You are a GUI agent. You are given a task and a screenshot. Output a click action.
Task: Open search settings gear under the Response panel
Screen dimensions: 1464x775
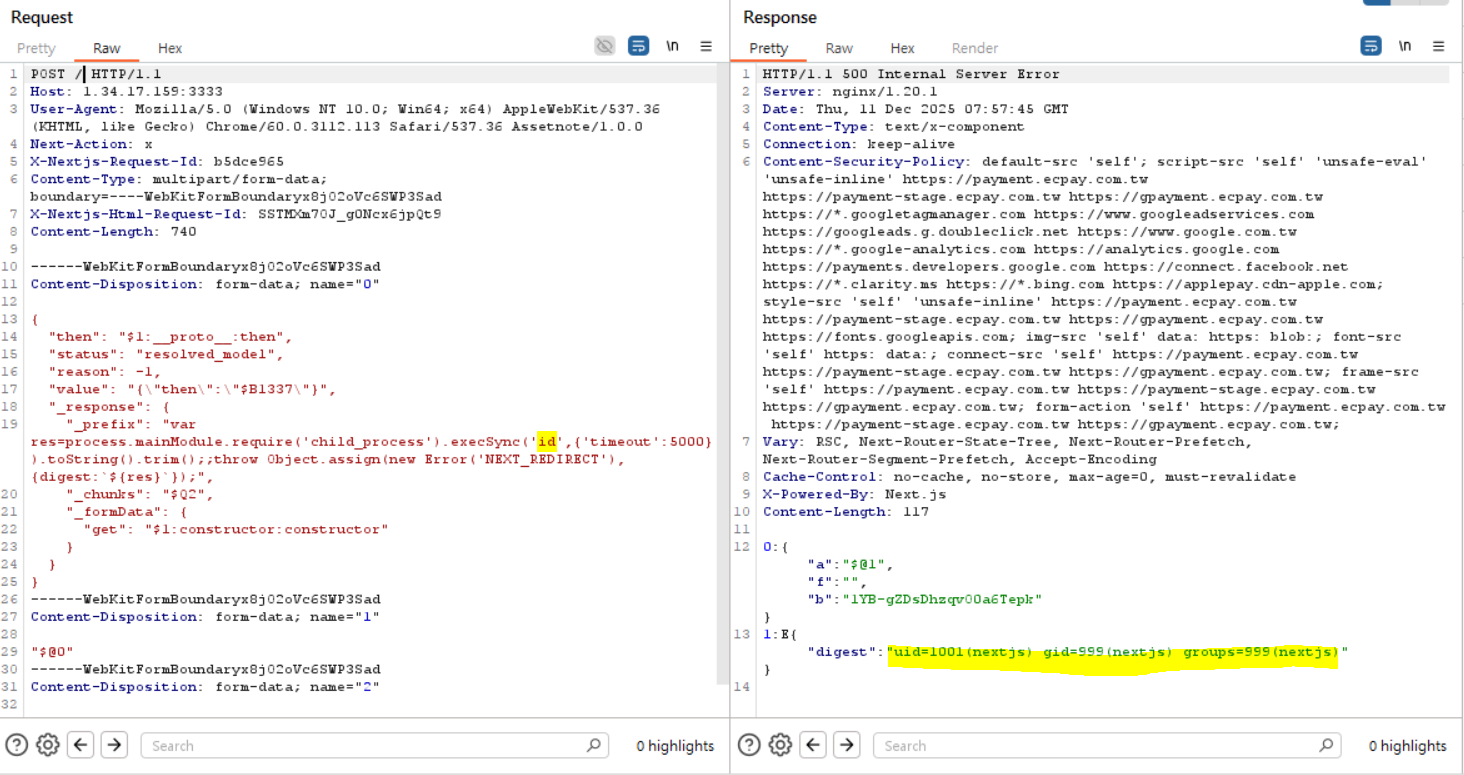[780, 745]
